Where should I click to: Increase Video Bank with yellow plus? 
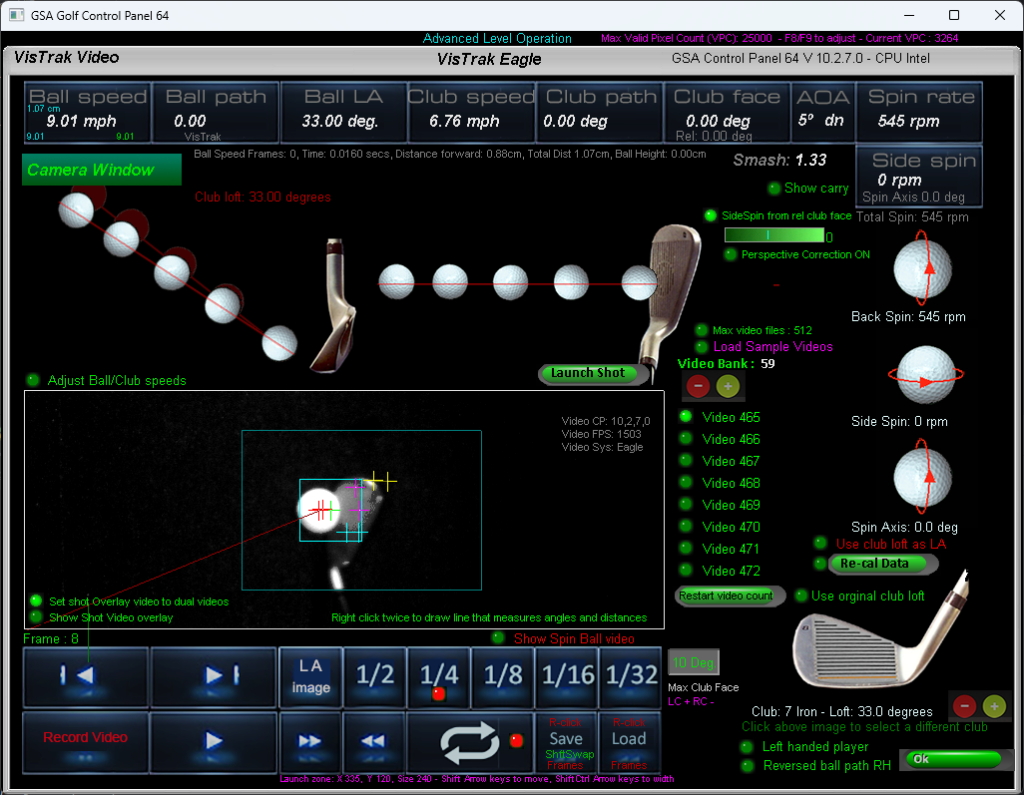(728, 386)
